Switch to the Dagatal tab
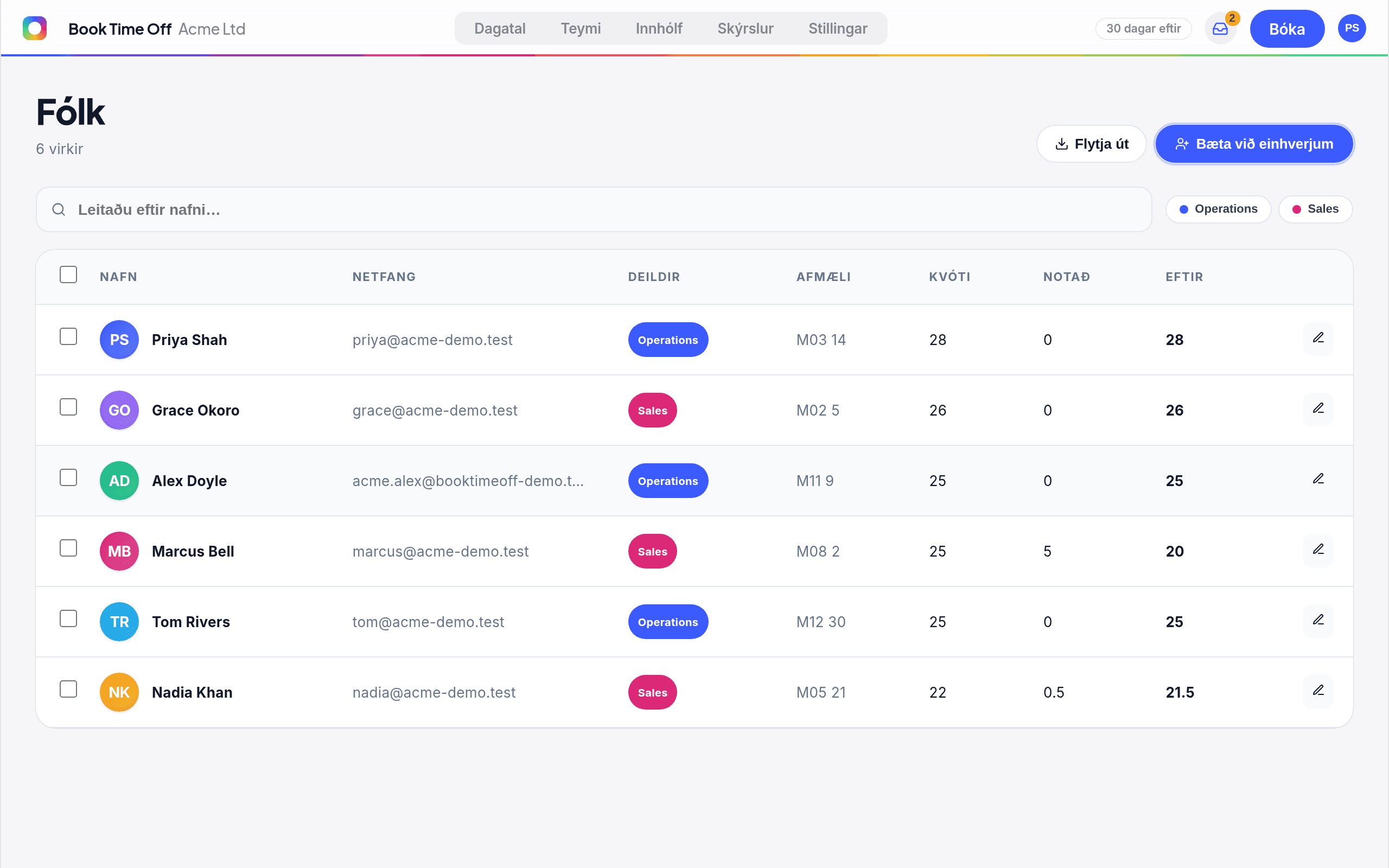The height and width of the screenshot is (868, 1389). click(x=500, y=29)
